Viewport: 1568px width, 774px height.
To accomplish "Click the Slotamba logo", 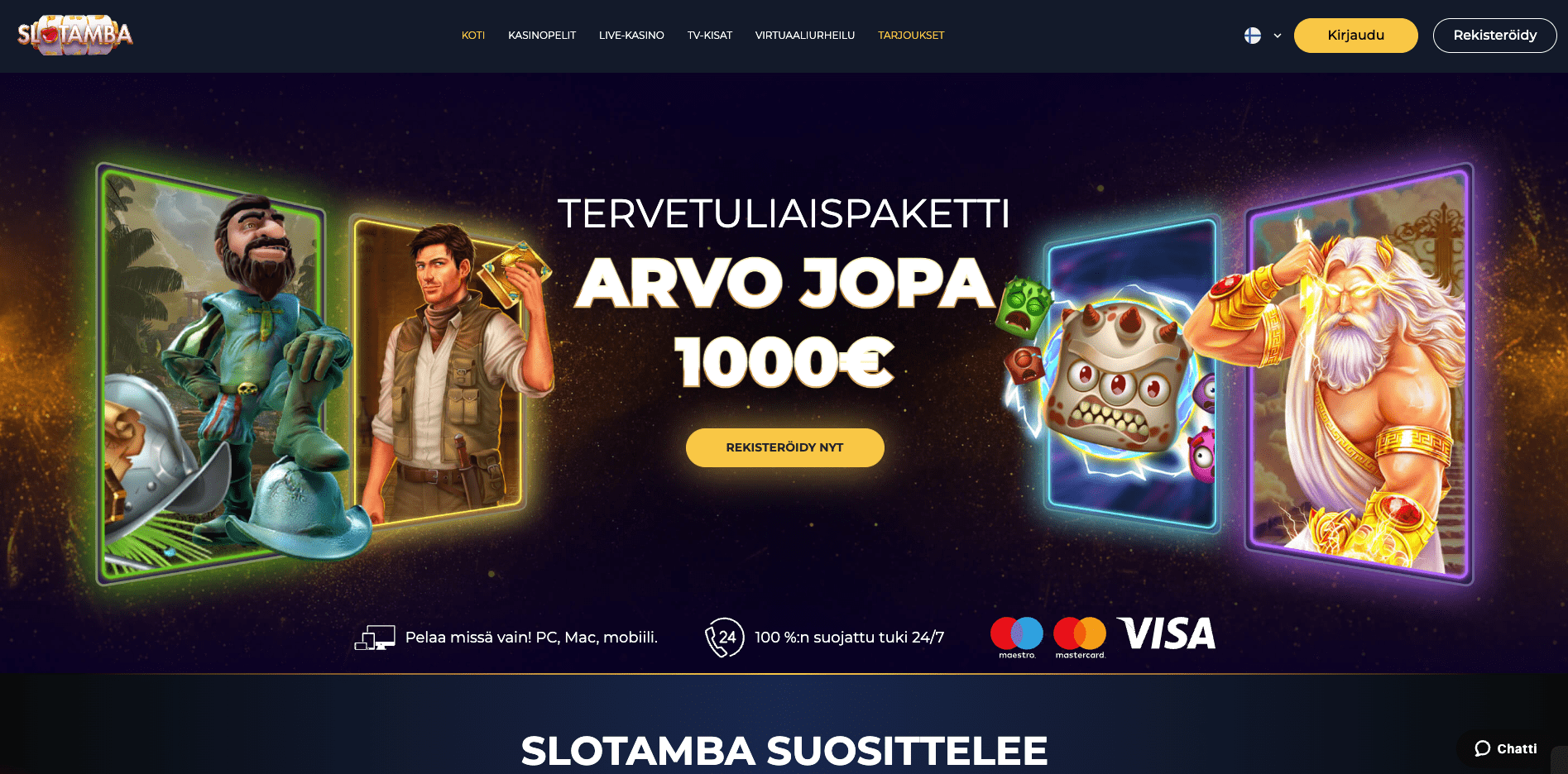I will (75, 35).
